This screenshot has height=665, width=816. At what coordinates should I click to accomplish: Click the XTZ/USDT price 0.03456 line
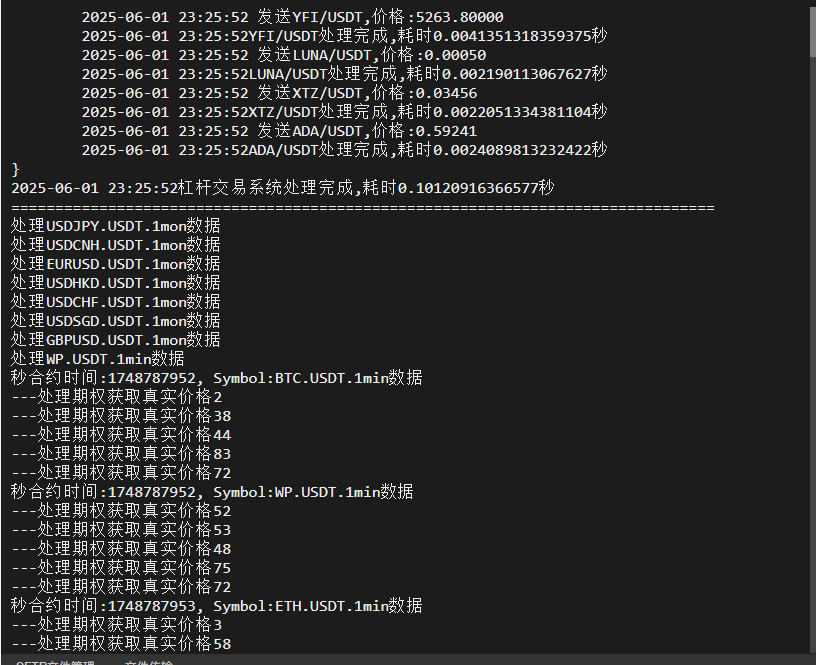click(279, 93)
